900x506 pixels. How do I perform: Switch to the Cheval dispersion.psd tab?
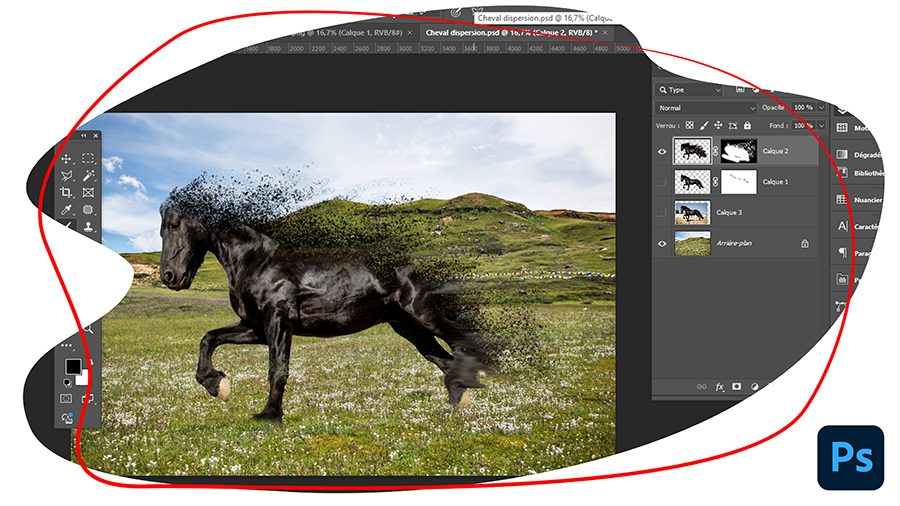(x=507, y=32)
